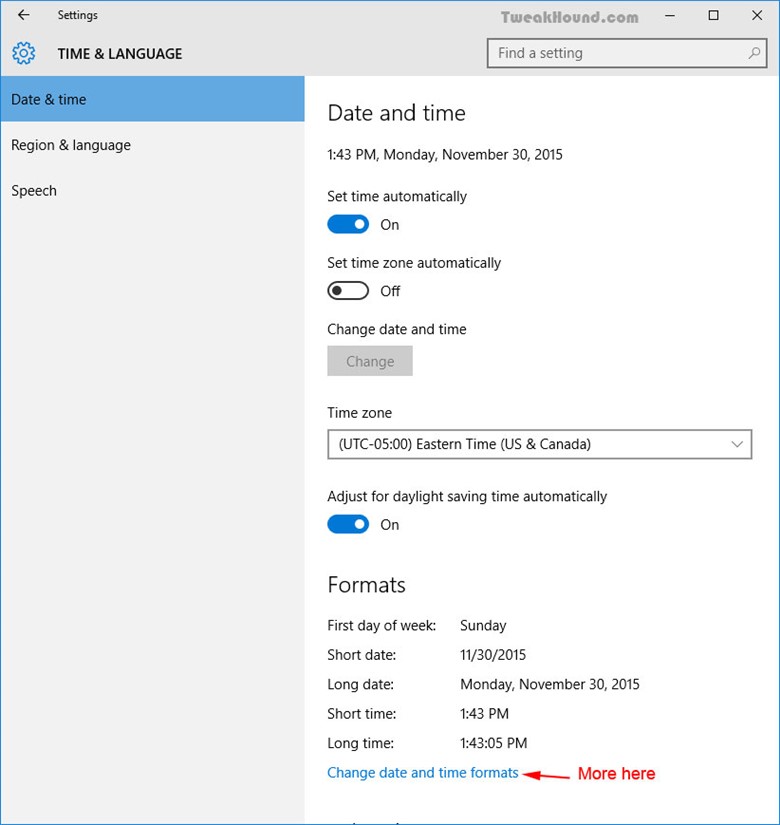Enable Set time zone automatically
Viewport: 780px width, 825px height.
coord(348,291)
